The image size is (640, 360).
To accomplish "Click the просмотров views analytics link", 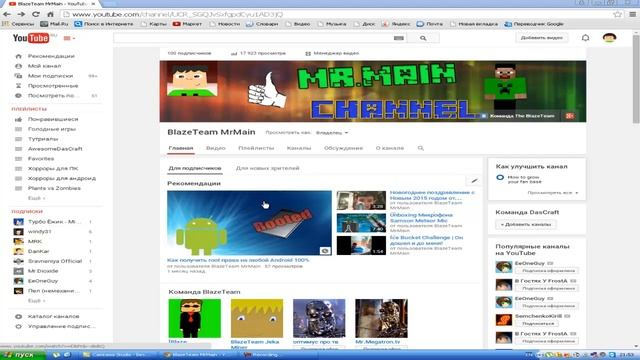I will (258, 53).
